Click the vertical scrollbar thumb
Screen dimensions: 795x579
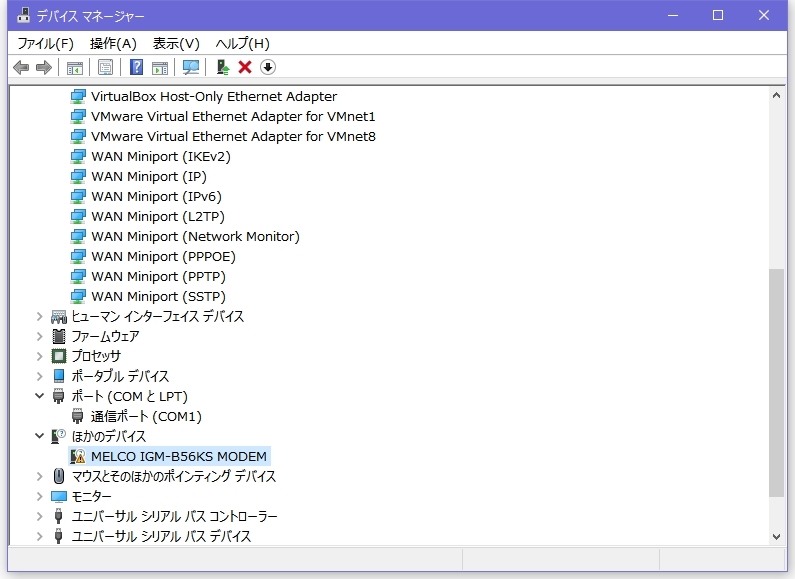[776, 383]
